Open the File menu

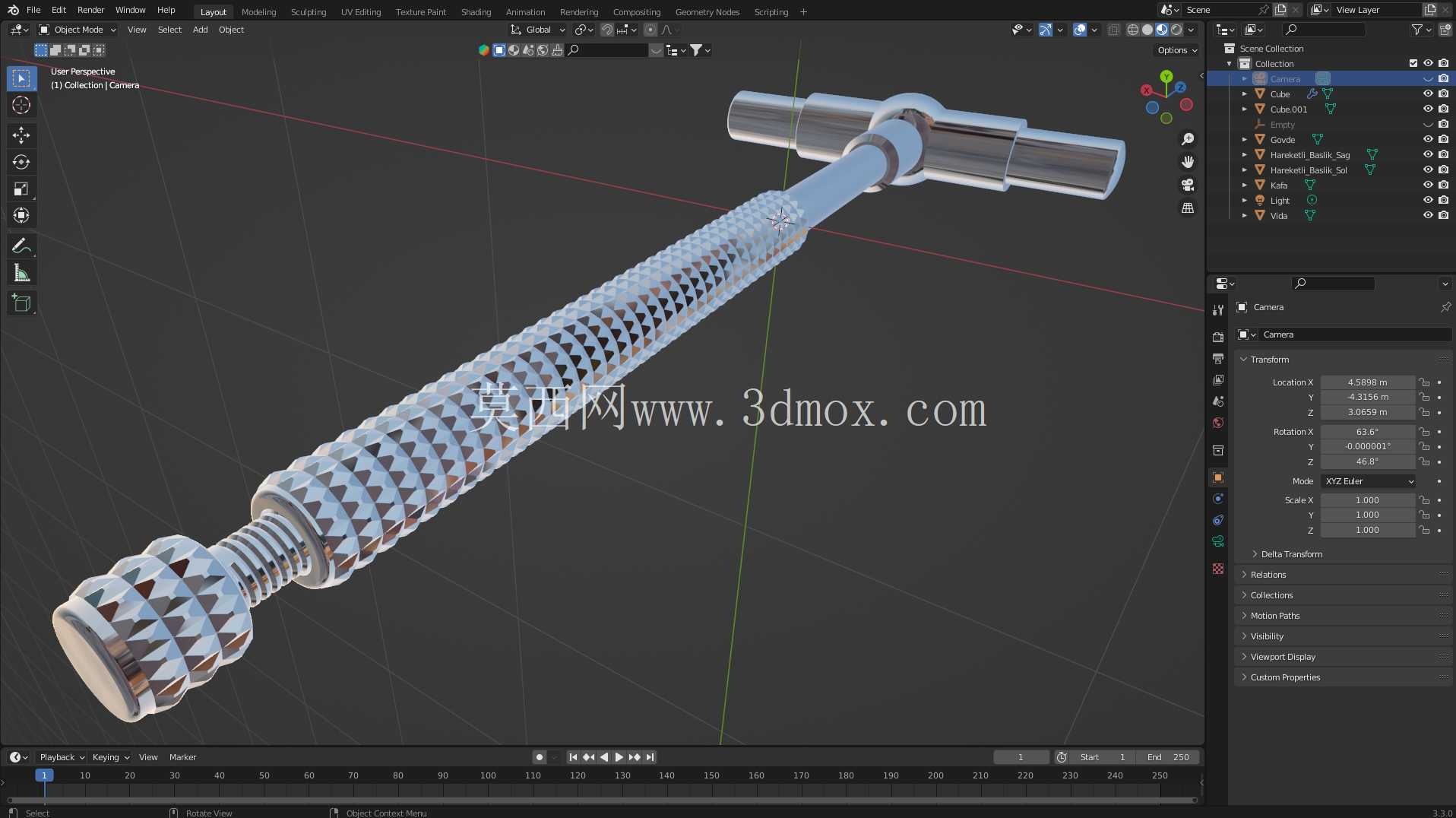pos(33,10)
